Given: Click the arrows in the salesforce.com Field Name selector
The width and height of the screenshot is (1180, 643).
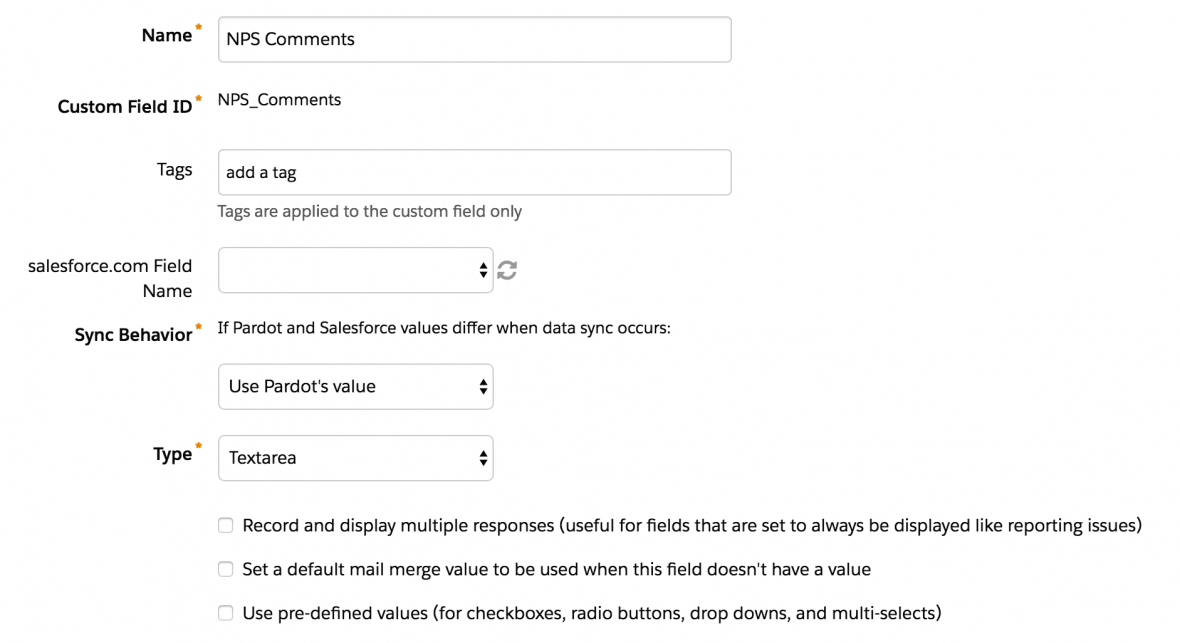Looking at the screenshot, I should [483, 269].
